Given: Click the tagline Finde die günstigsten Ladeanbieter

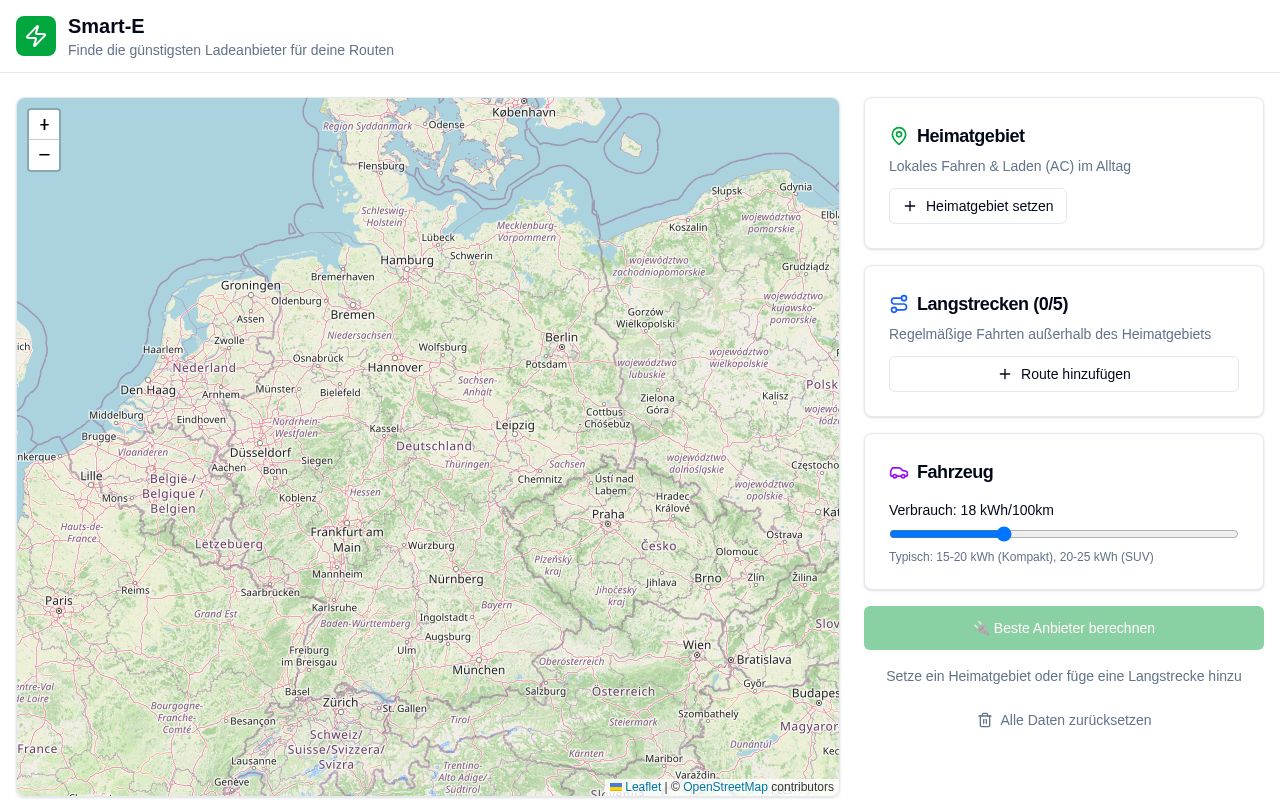Looking at the screenshot, I should pos(231,50).
